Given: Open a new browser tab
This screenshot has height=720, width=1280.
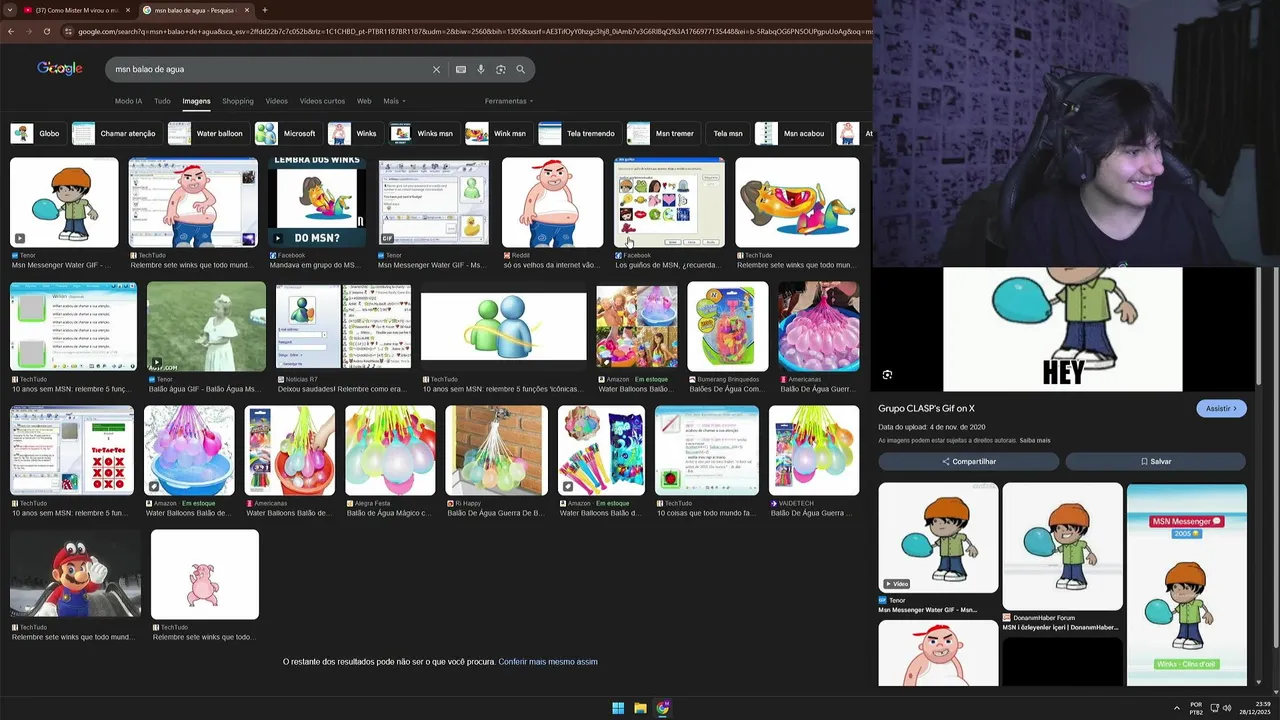Looking at the screenshot, I should click(264, 10).
